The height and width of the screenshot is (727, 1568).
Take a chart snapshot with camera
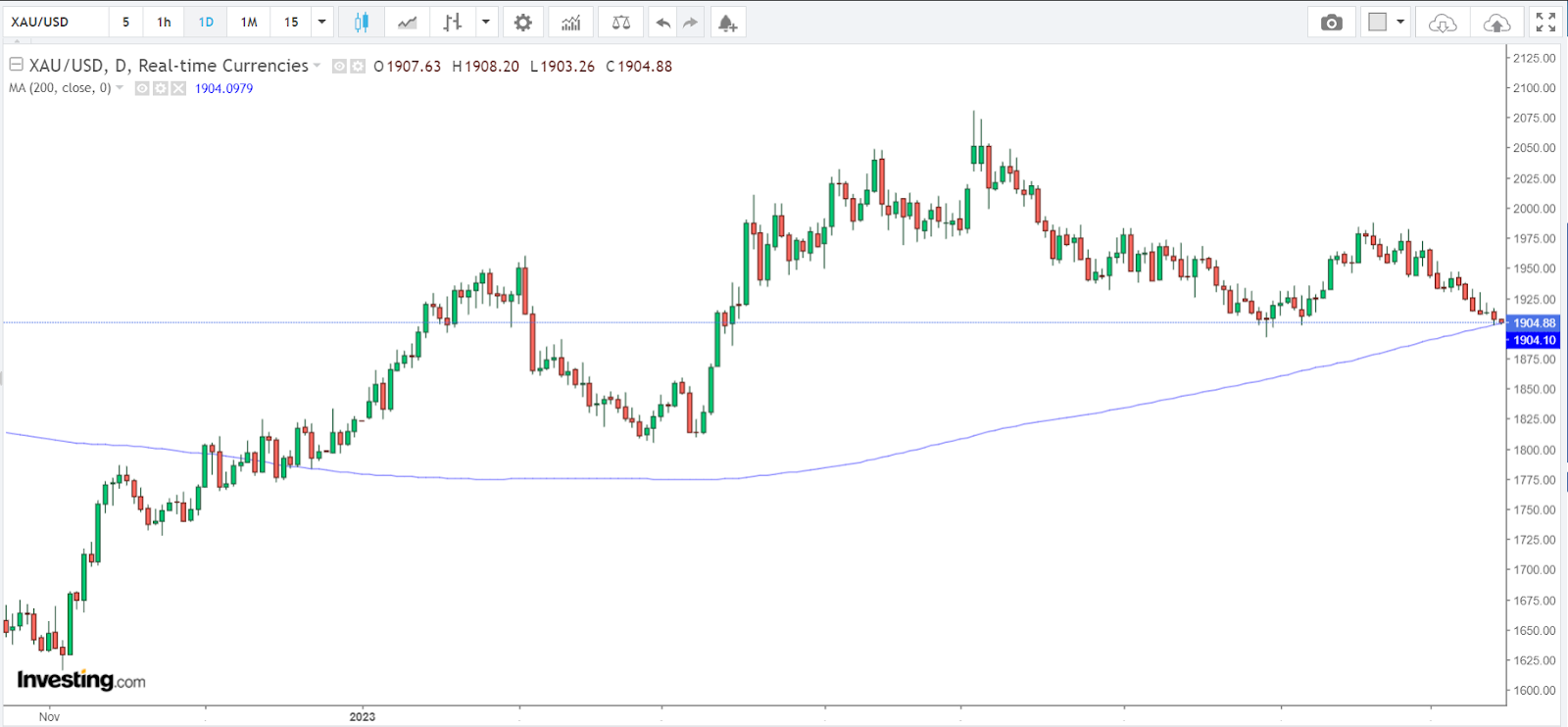[x=1331, y=23]
